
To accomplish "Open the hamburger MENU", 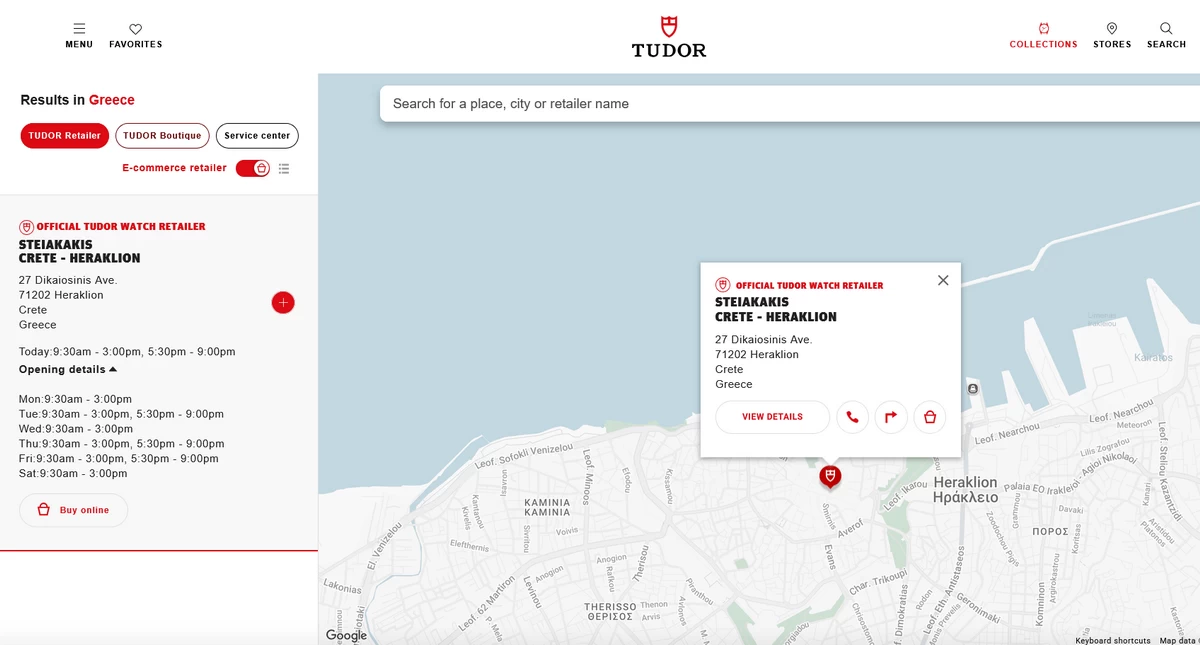I will click(x=79, y=35).
